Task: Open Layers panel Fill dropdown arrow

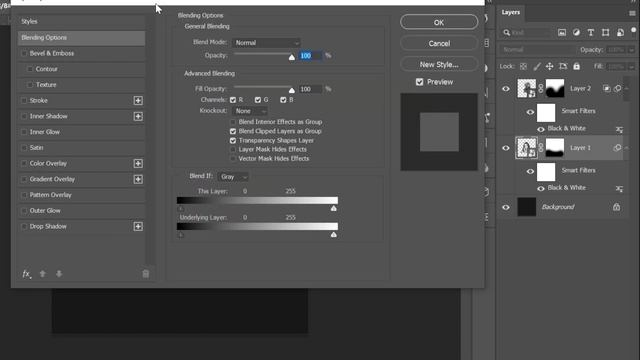Action: pos(631,67)
